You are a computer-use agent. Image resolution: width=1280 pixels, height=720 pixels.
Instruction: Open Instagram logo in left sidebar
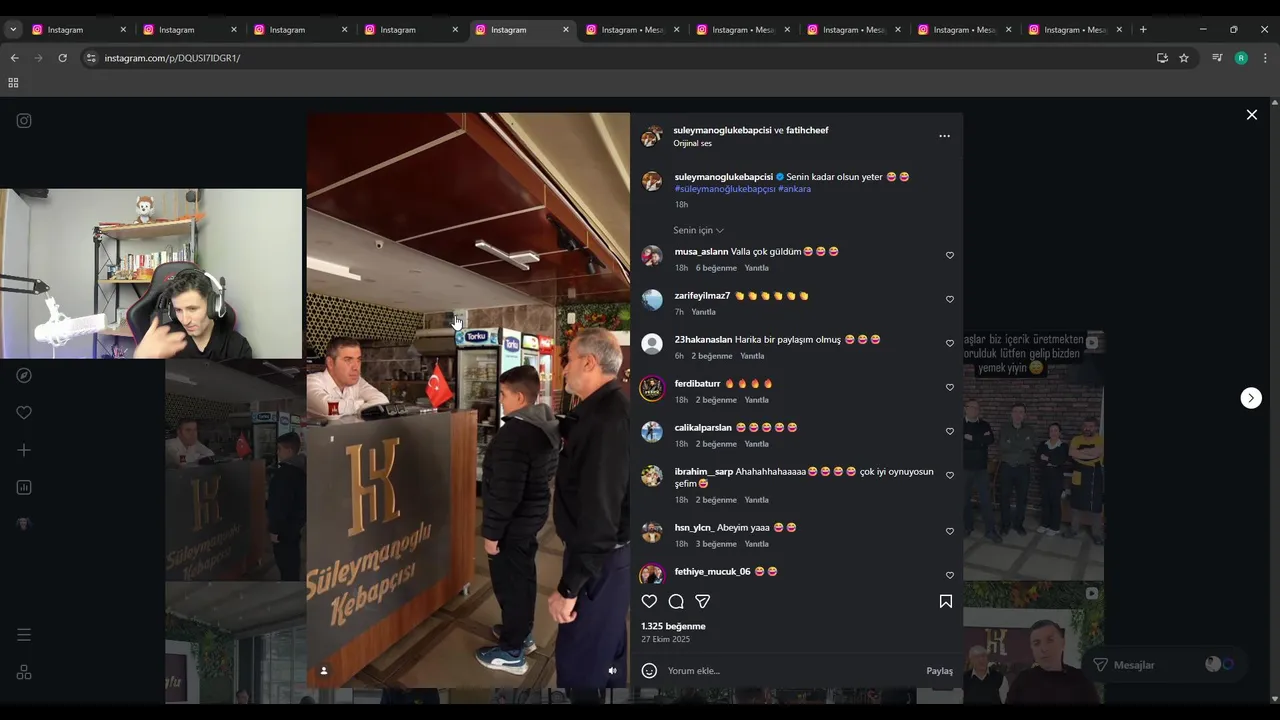pyautogui.click(x=24, y=121)
